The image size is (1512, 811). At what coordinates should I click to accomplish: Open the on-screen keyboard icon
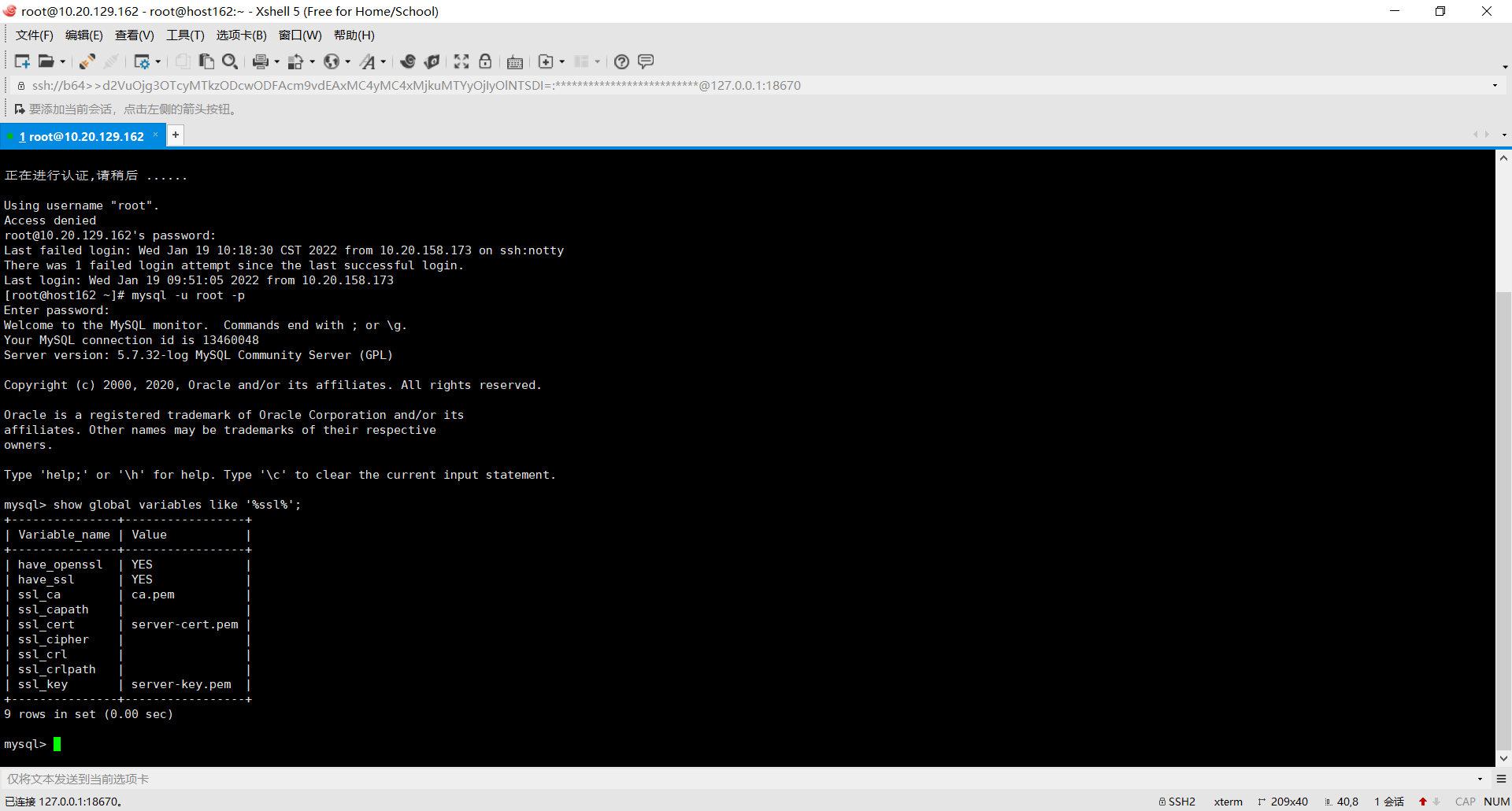click(x=515, y=61)
